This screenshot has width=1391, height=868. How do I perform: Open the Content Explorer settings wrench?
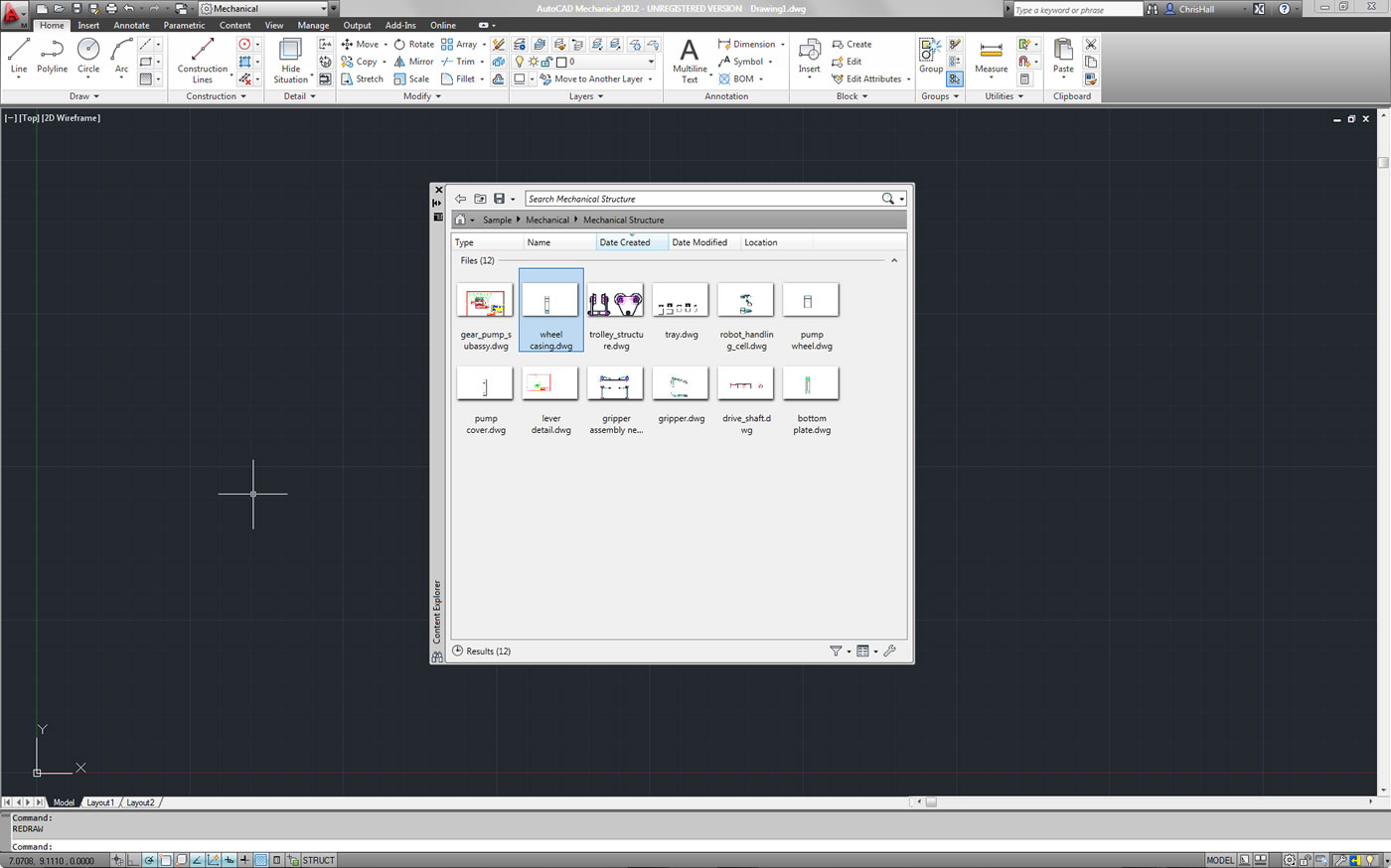click(890, 651)
